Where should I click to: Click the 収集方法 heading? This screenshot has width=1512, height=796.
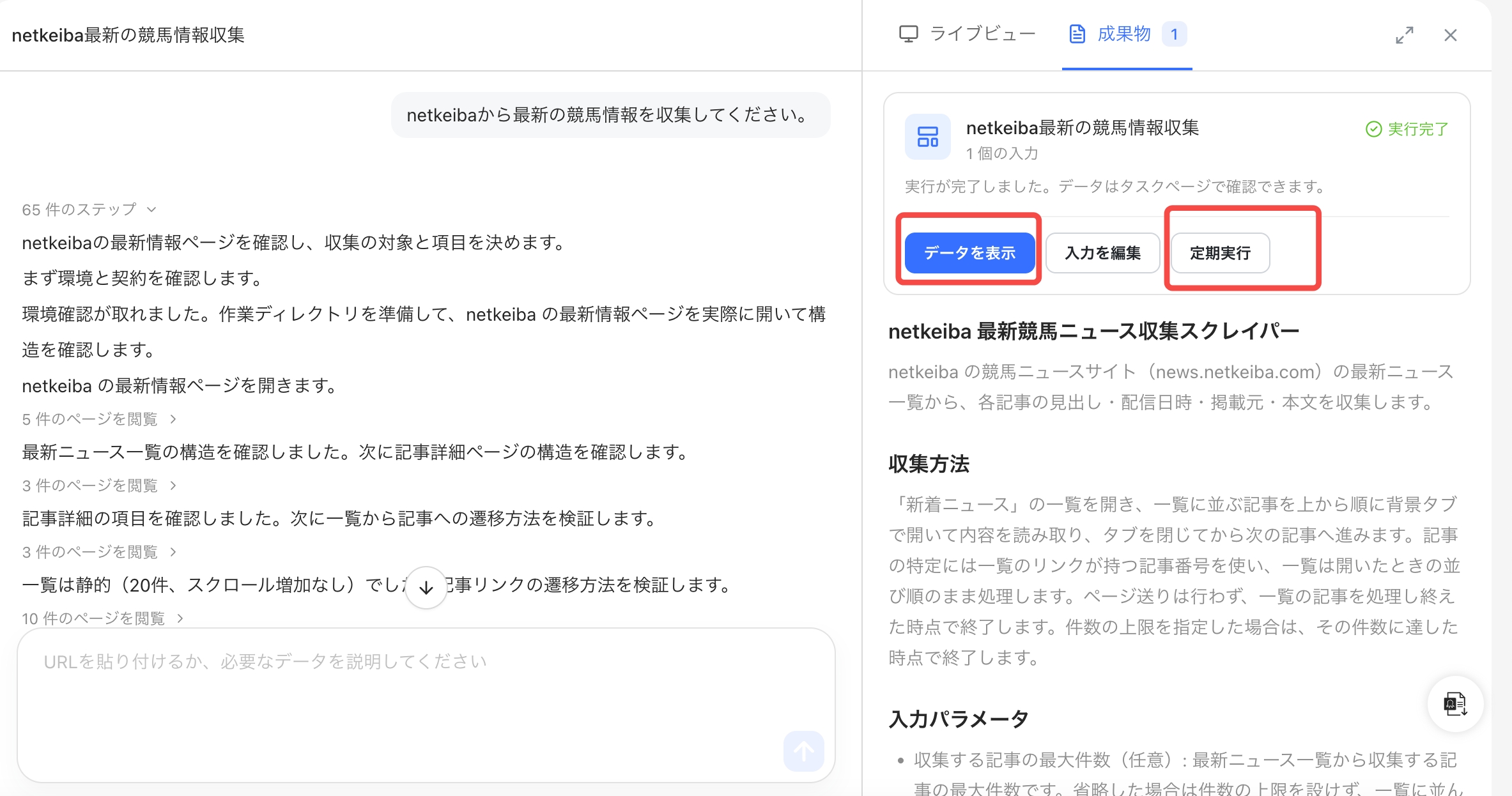click(929, 464)
